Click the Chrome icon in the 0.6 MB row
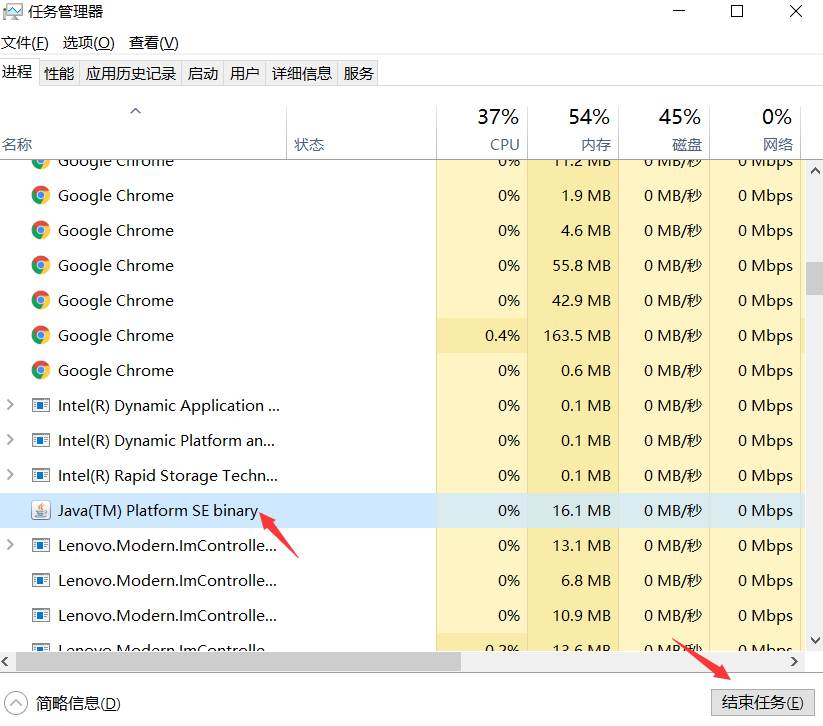The image size is (823, 726). click(40, 370)
